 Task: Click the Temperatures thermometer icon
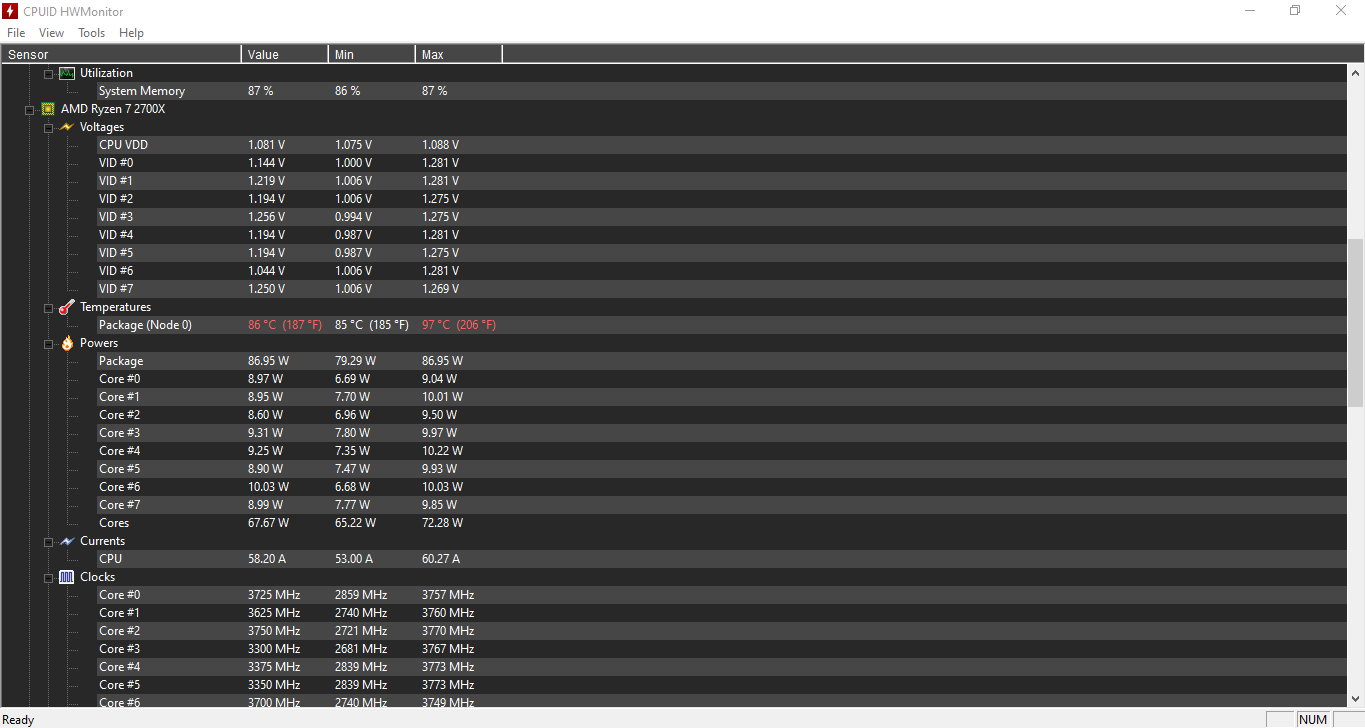point(67,307)
